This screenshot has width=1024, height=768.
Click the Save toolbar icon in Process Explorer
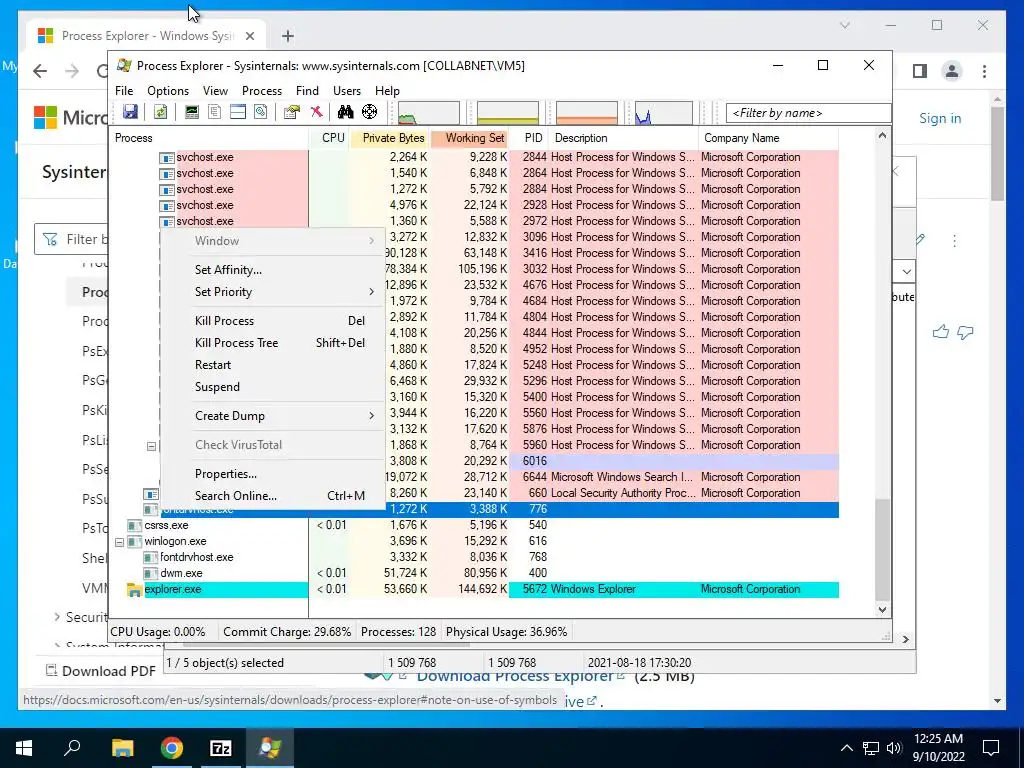(131, 112)
